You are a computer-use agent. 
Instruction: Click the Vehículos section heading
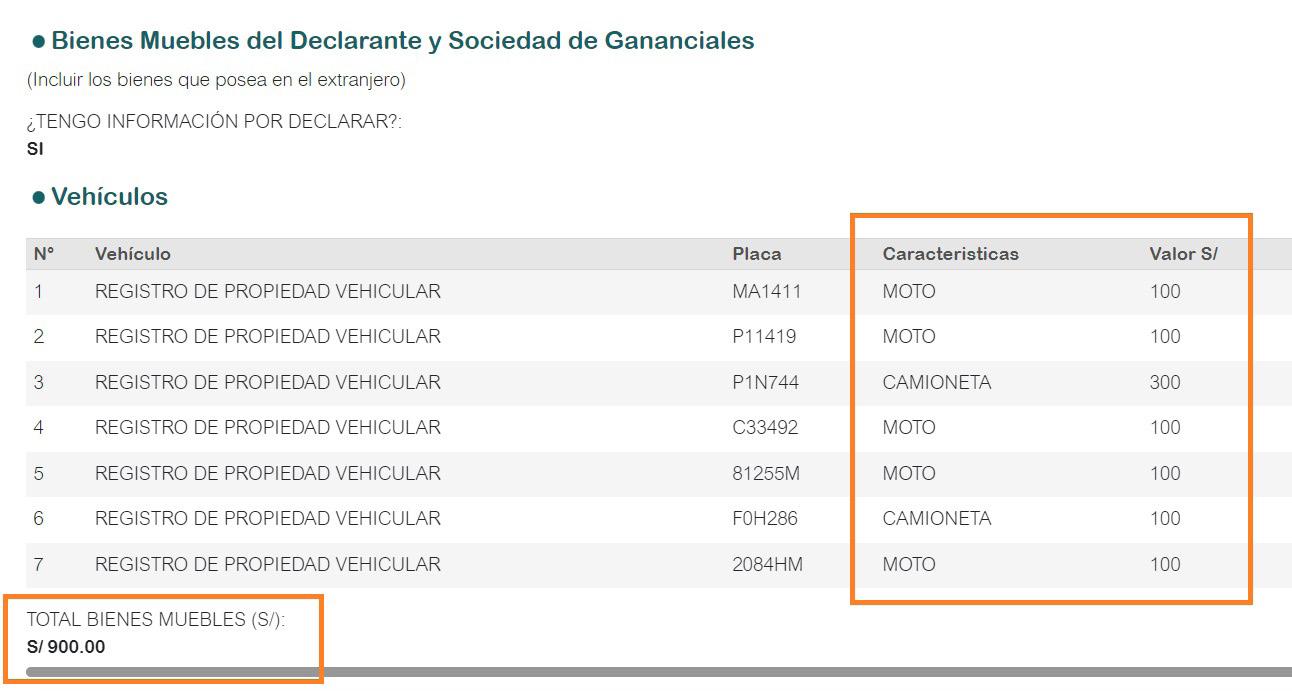pyautogui.click(x=109, y=197)
